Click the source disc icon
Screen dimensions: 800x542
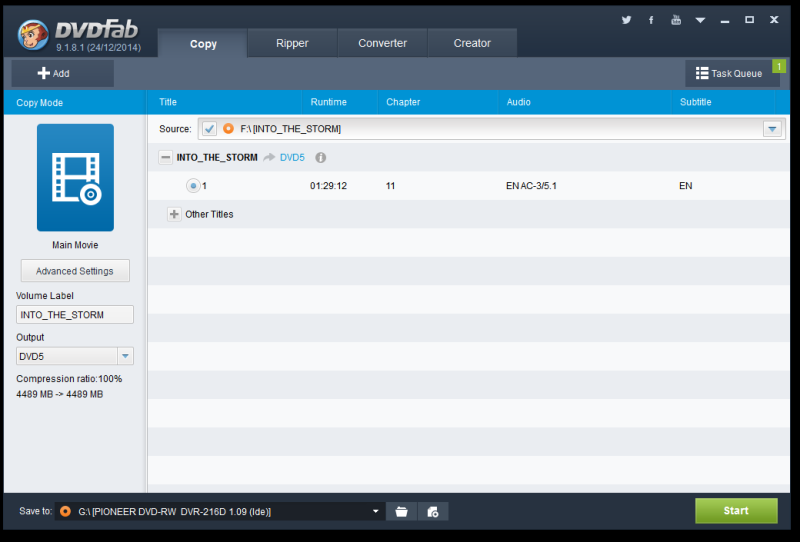pyautogui.click(x=229, y=129)
